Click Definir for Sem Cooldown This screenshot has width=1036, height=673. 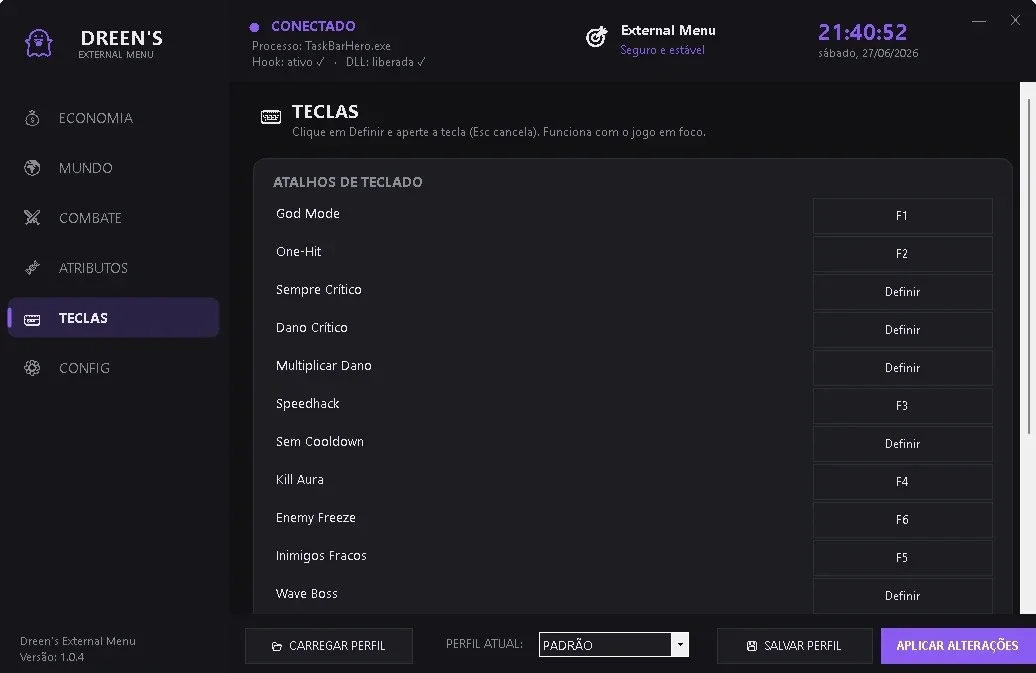903,444
